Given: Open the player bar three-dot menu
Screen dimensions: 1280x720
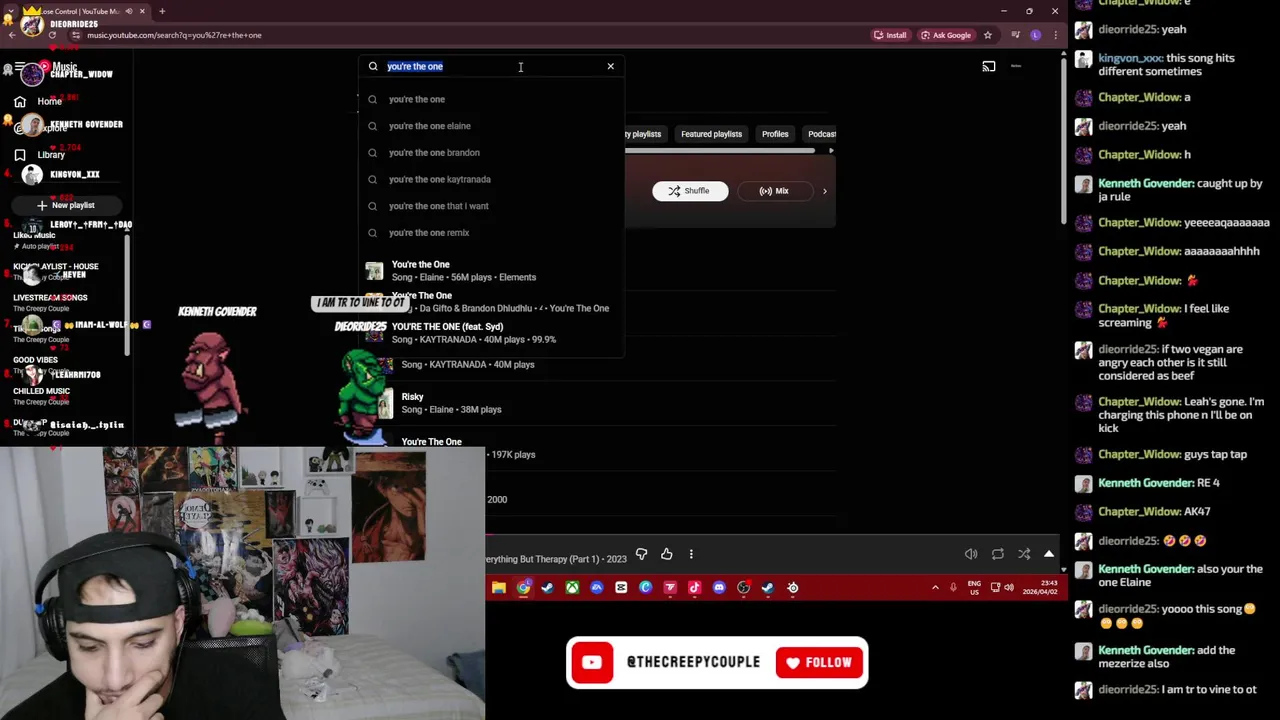Looking at the screenshot, I should click(691, 554).
